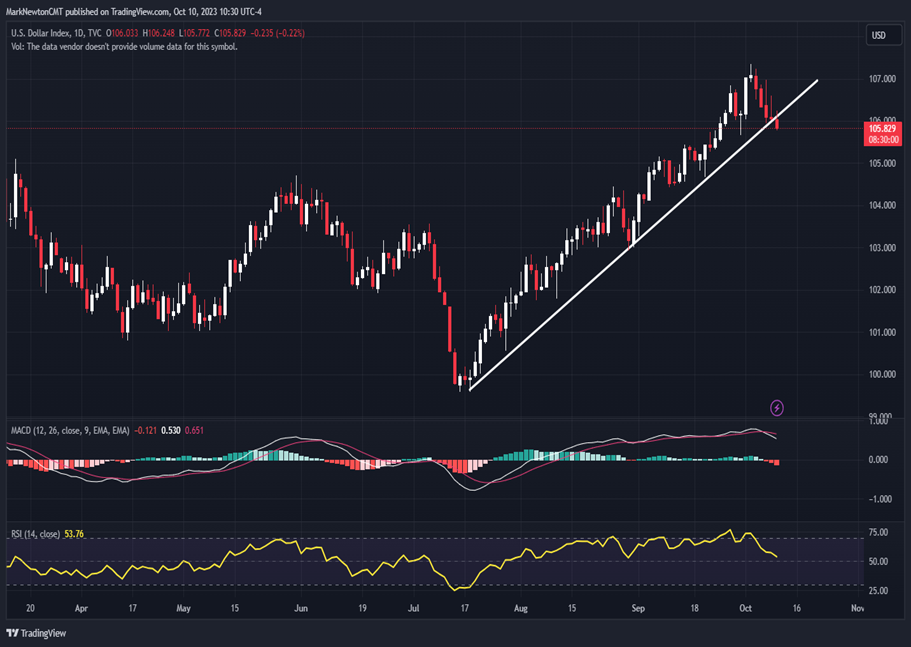Click the U.S. Dollar Index symbol title
911x647 pixels.
(x=56, y=33)
